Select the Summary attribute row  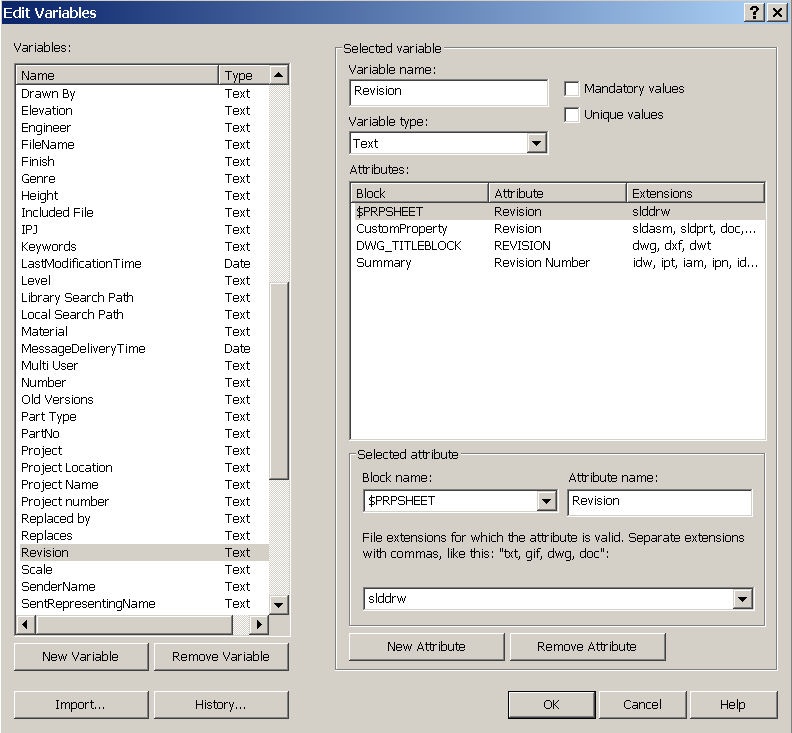click(558, 263)
